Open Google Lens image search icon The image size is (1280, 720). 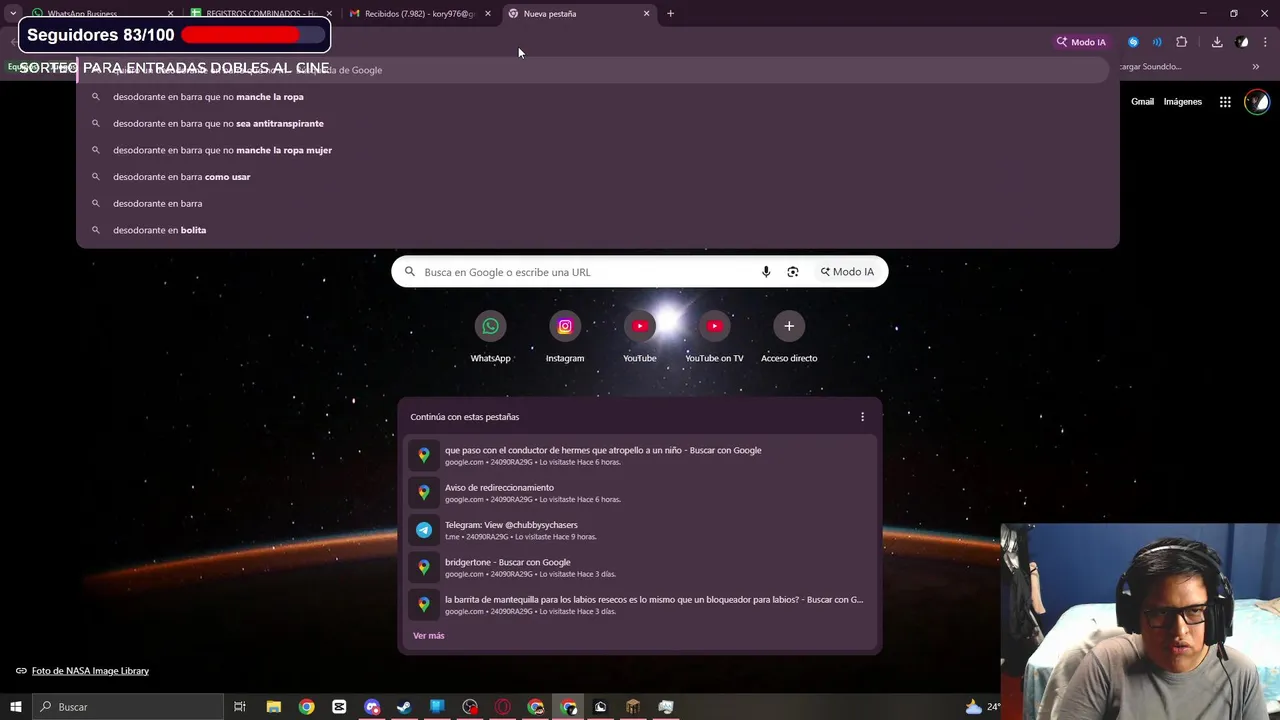coord(793,272)
